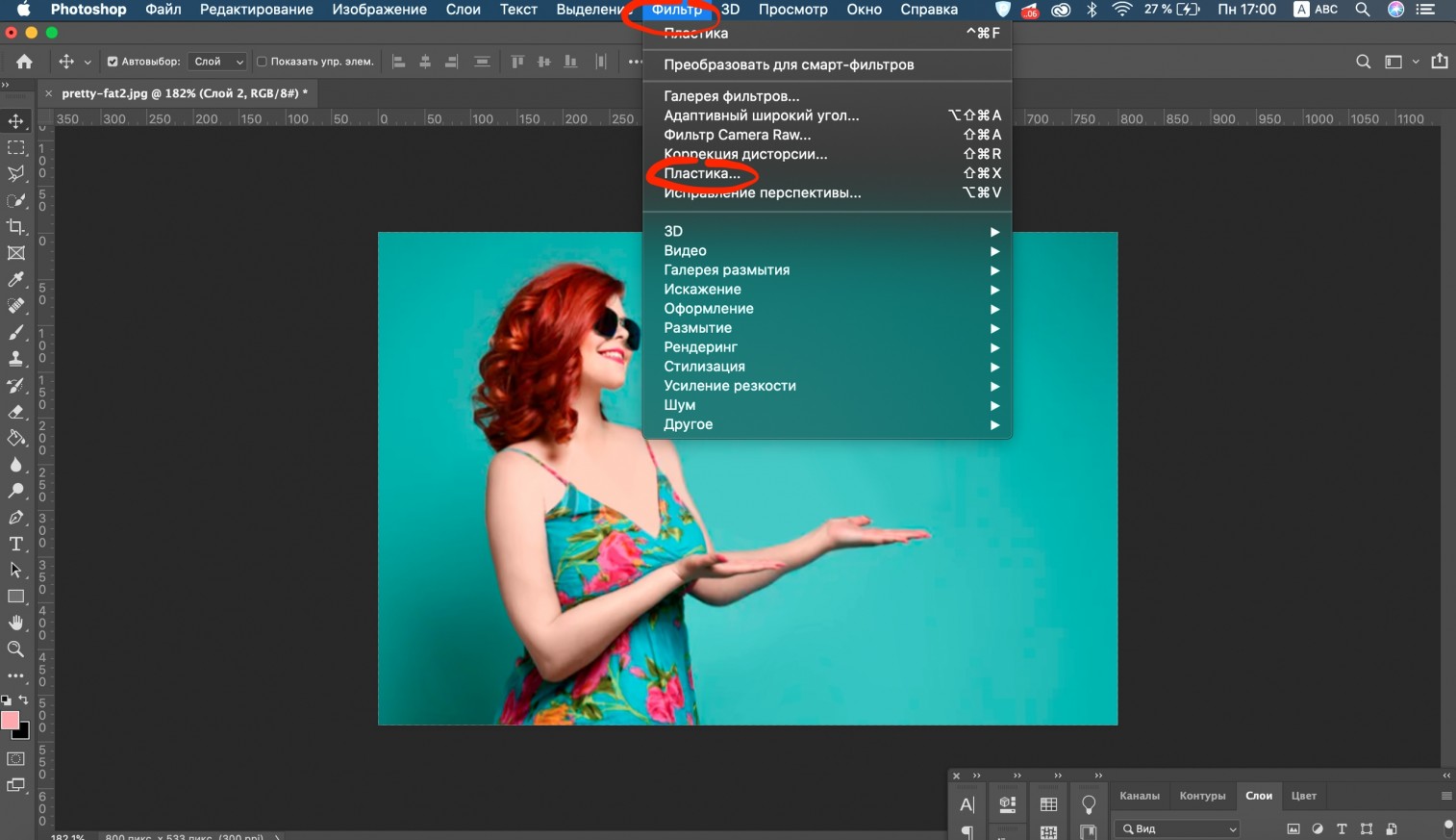
Task: Switch to the Контуры tab
Action: coord(1202,796)
